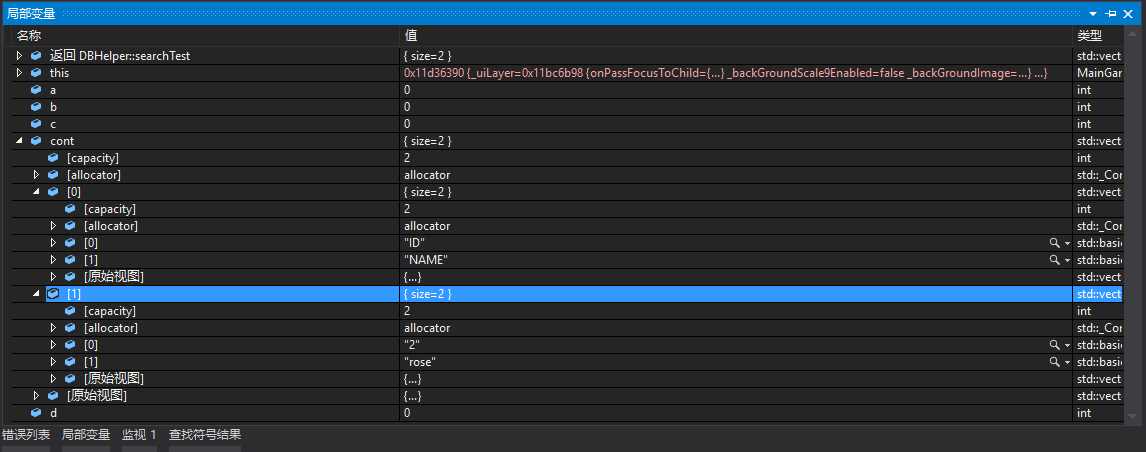Expand the "rose" string element

(x=53, y=362)
